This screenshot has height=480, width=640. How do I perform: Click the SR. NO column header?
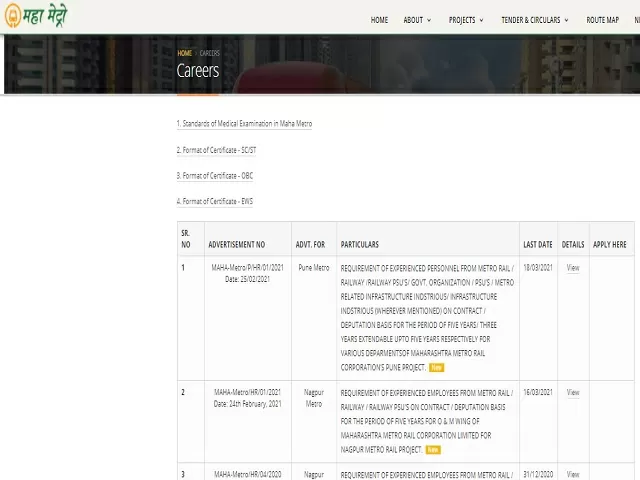[x=186, y=239]
